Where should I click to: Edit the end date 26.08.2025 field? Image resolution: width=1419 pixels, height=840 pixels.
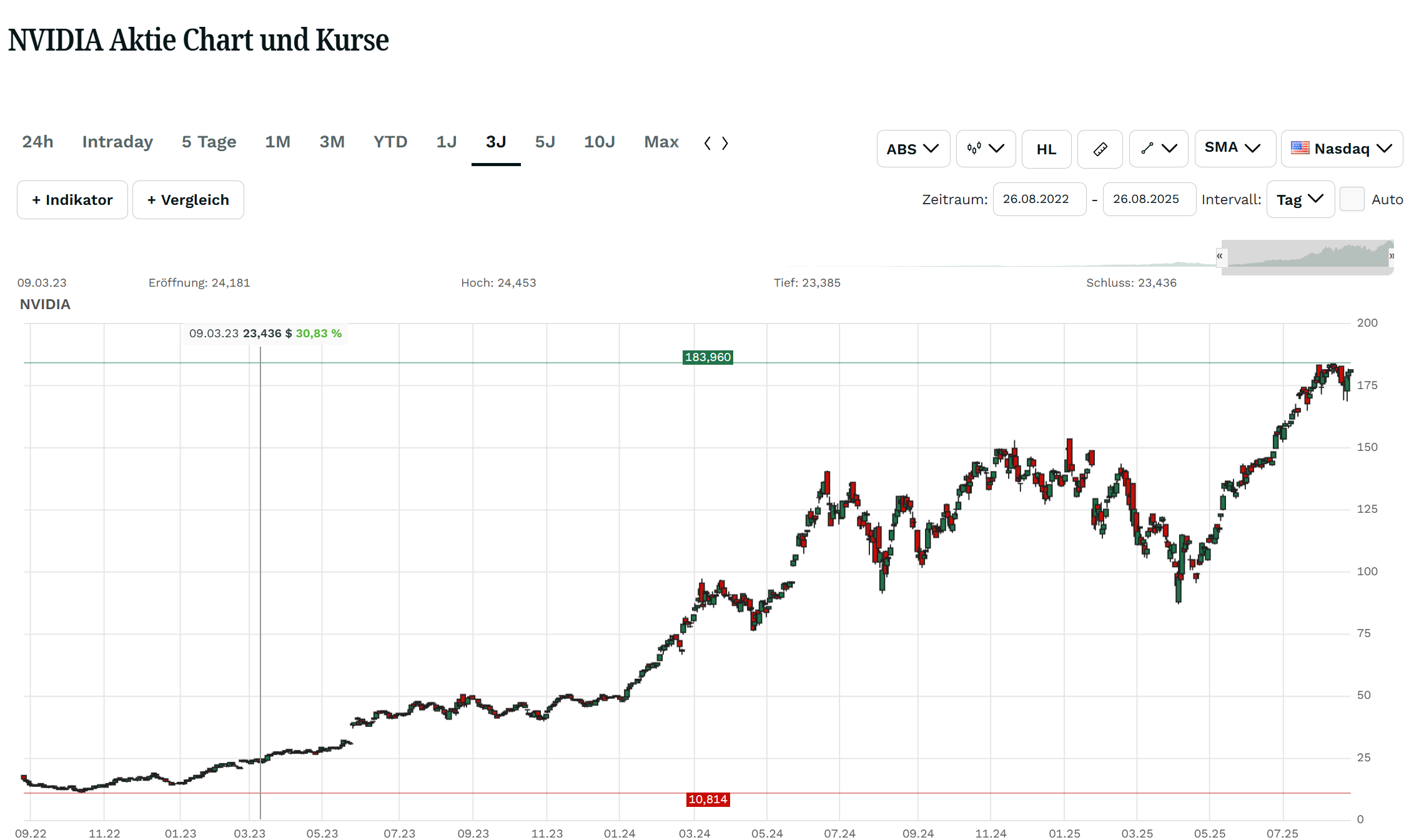(x=1149, y=199)
